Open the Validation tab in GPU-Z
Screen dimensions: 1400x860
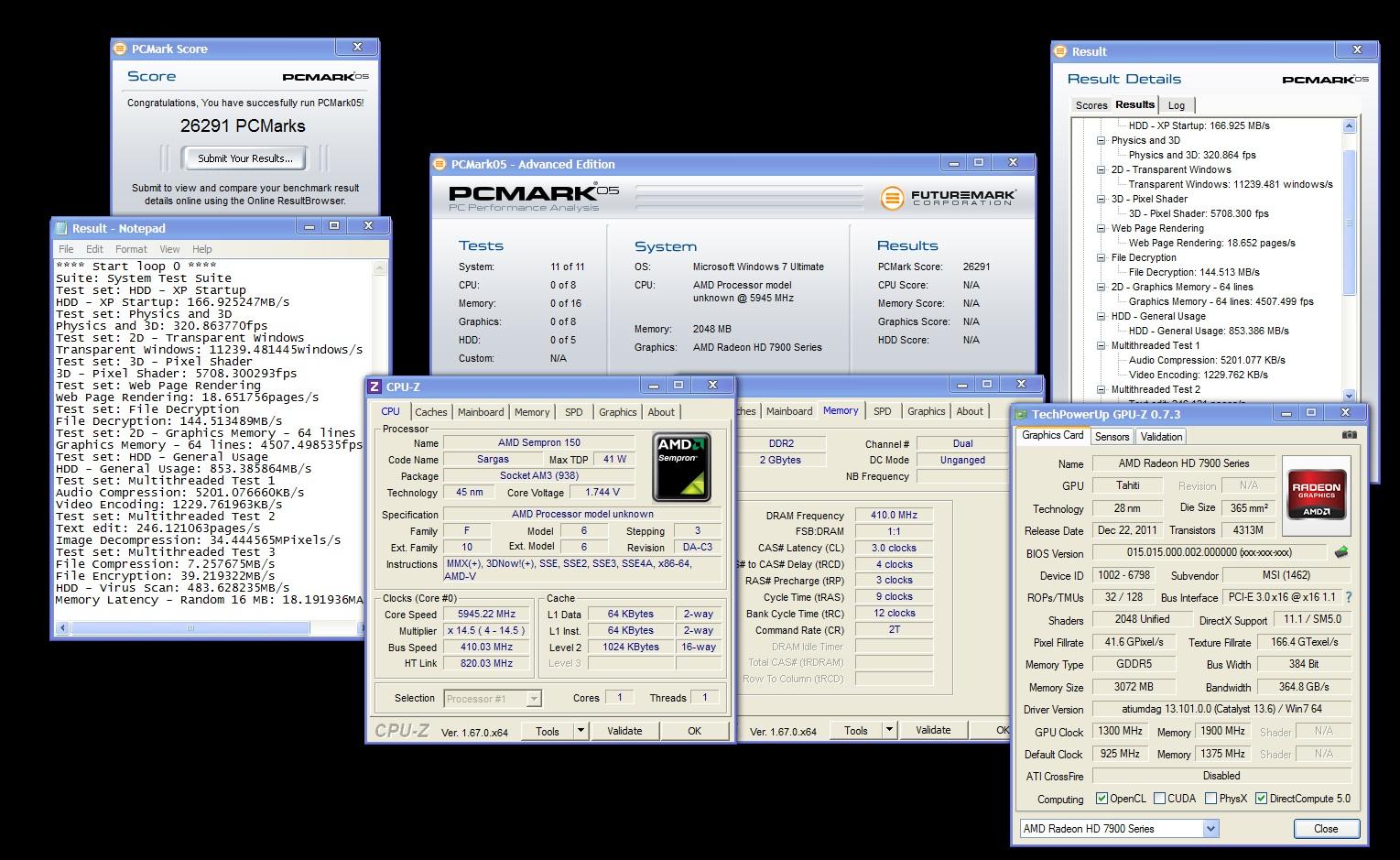pos(1161,437)
